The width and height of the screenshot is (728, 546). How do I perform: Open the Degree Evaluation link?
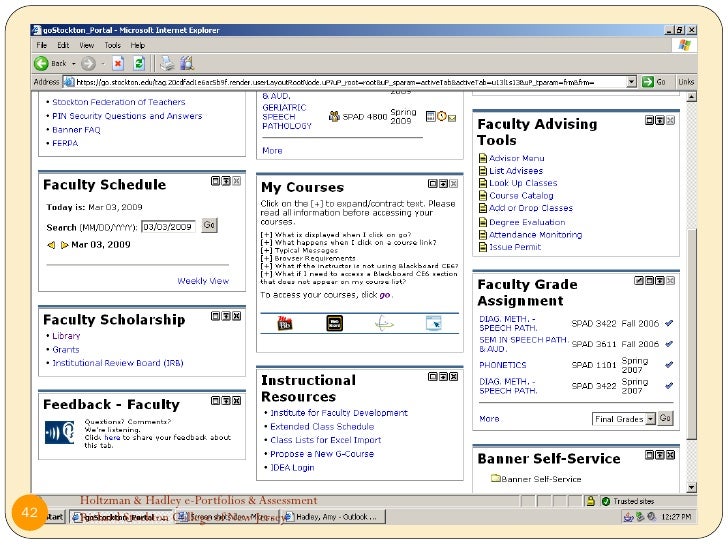527,222
